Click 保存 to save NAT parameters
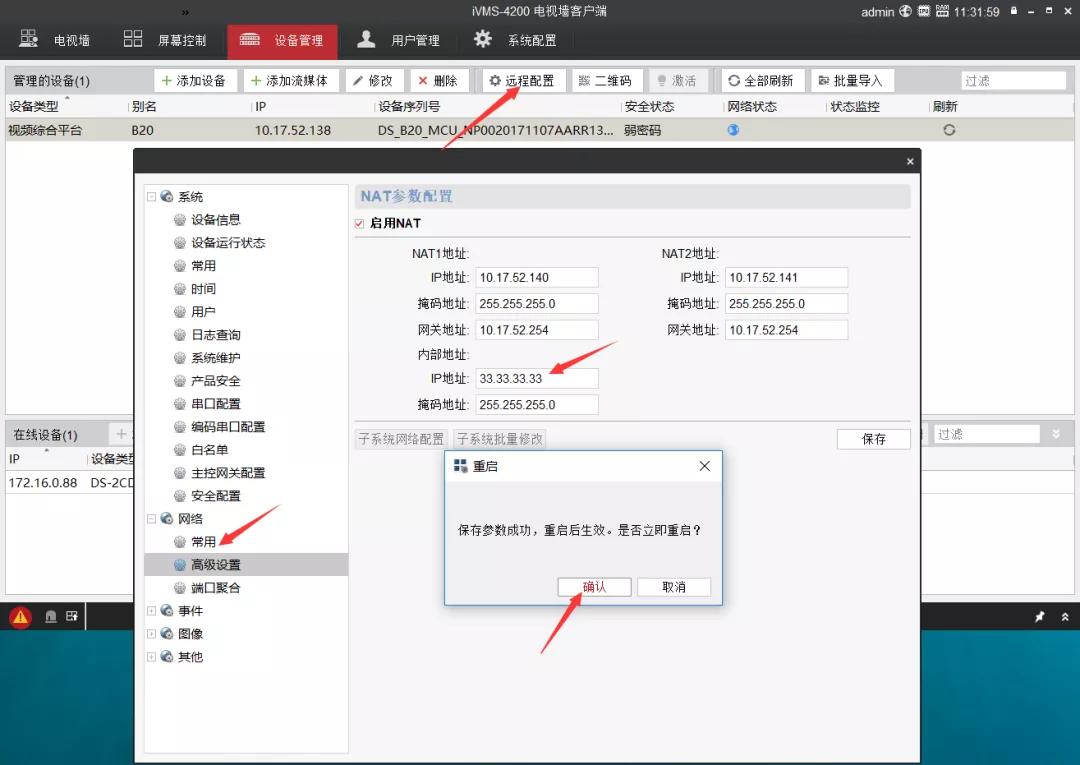Viewport: 1080px width, 765px height. tap(873, 439)
